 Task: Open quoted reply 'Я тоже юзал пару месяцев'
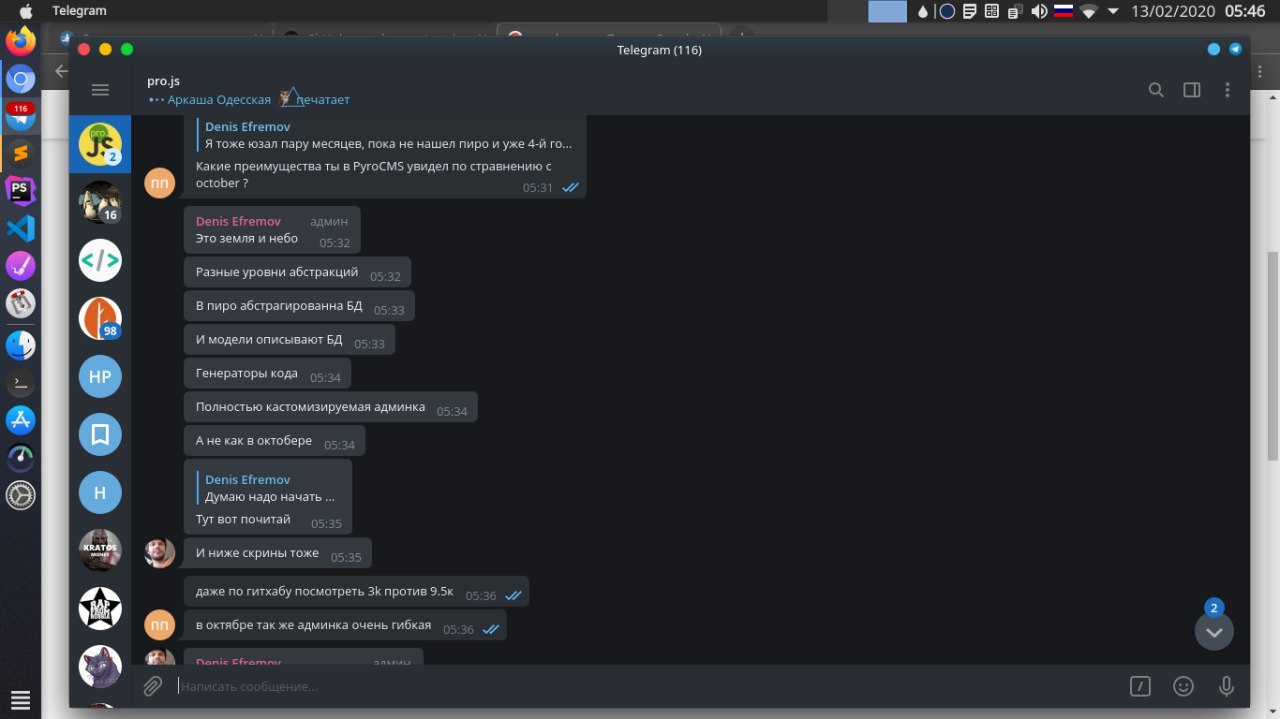(384, 135)
